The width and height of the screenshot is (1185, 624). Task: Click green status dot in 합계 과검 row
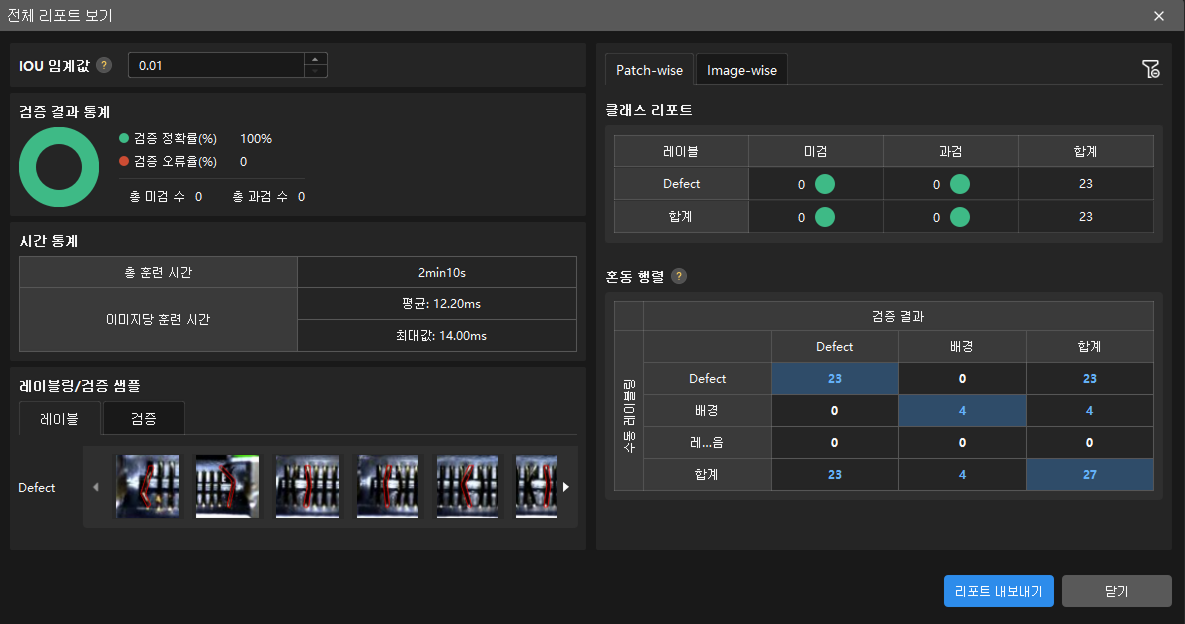tap(960, 217)
